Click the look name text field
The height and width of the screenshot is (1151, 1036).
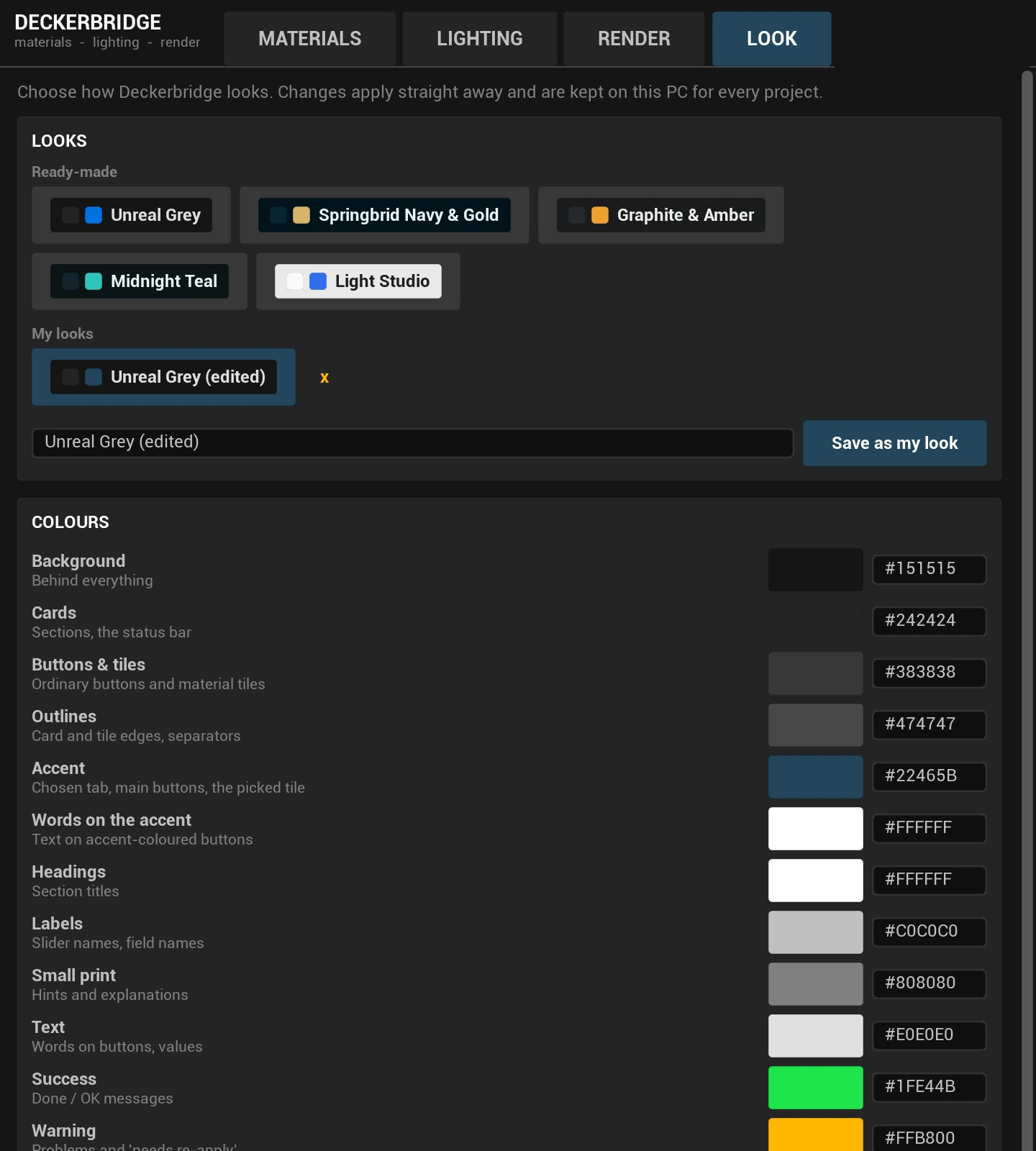pyautogui.click(x=412, y=442)
